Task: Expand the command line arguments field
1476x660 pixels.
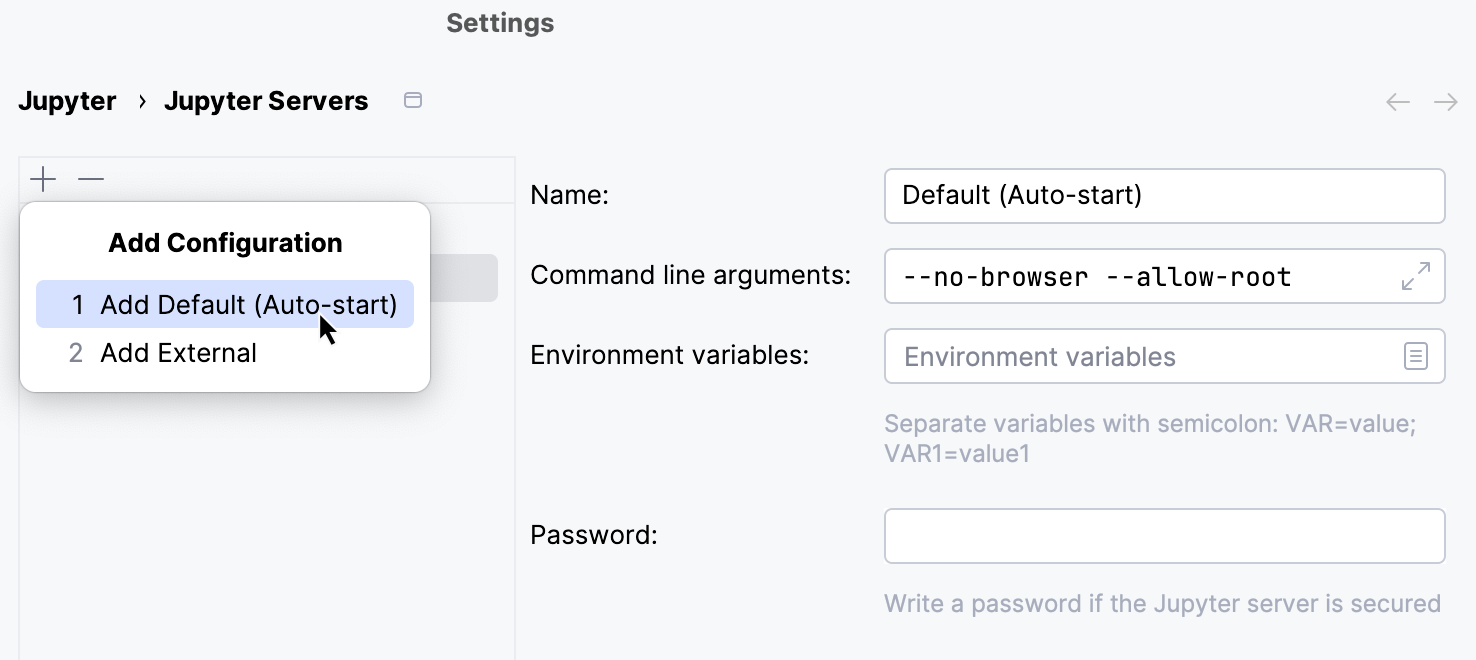Action: click(1415, 276)
